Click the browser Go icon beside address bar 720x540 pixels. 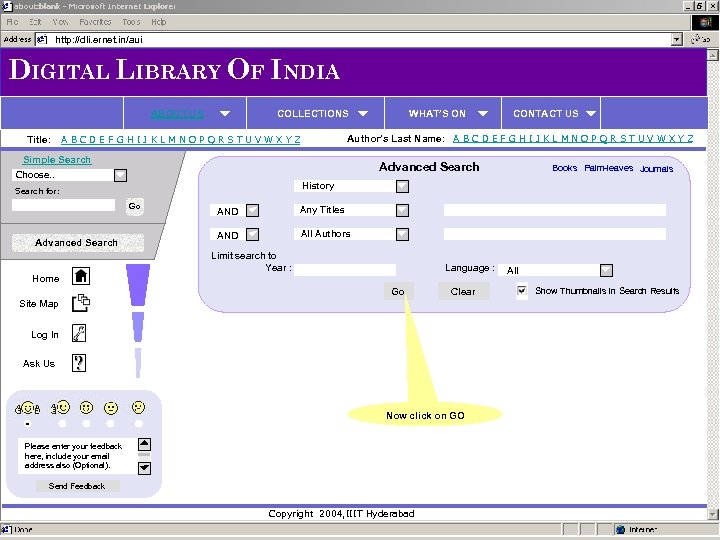point(701,39)
